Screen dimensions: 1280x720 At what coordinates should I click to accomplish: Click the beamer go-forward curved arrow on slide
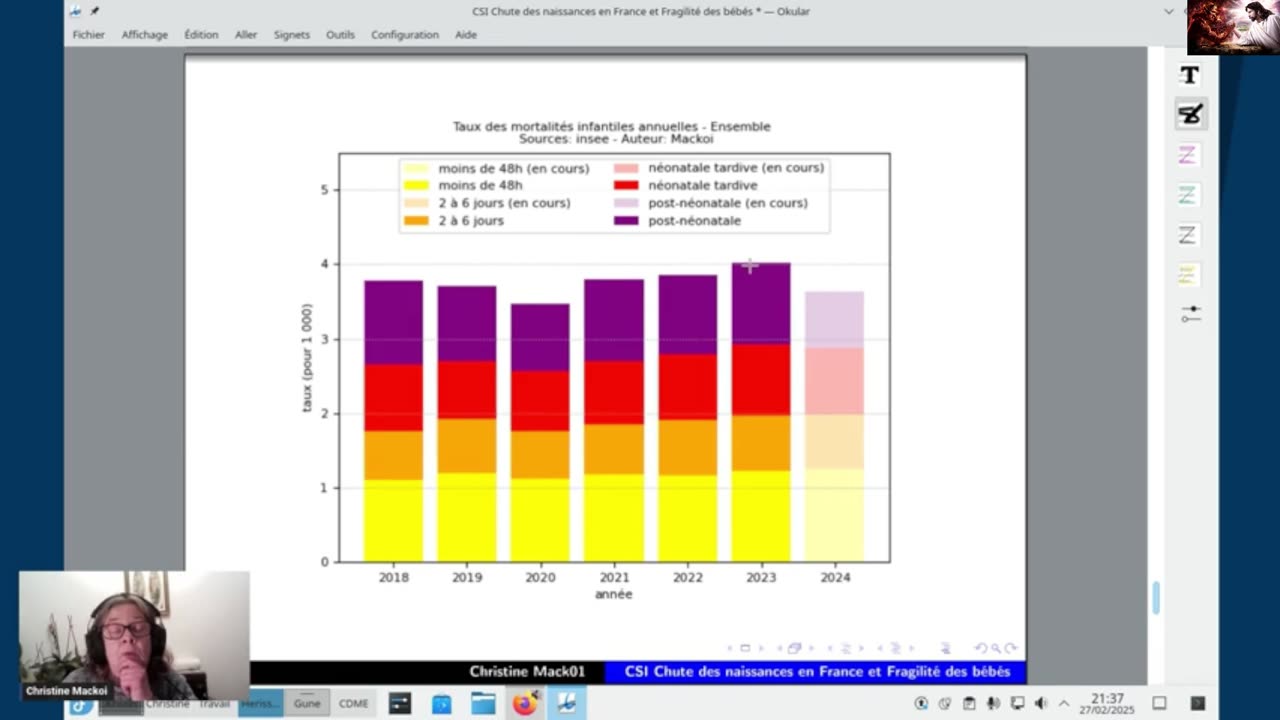click(x=1010, y=648)
